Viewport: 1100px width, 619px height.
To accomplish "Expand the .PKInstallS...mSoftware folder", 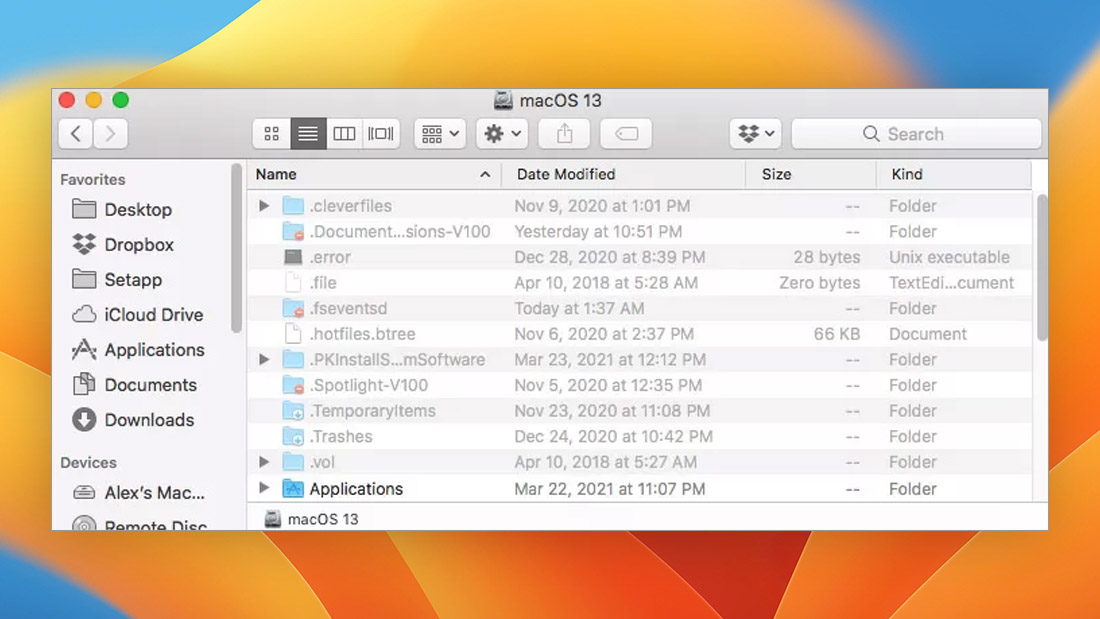I will (264, 359).
